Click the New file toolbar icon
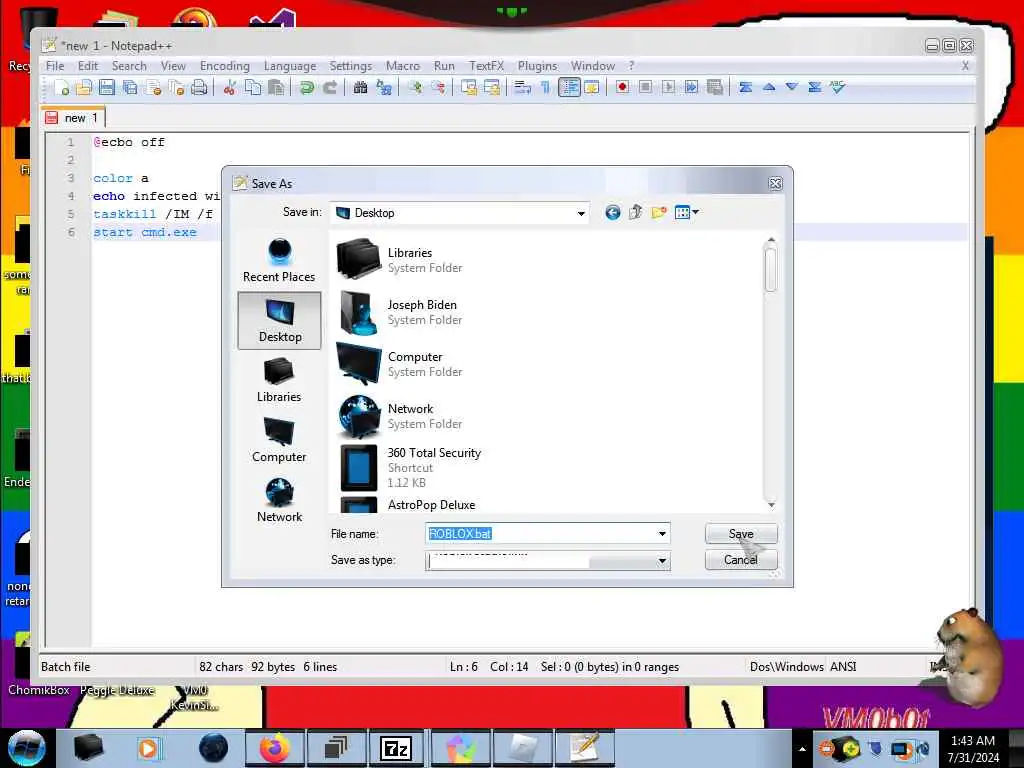Screen dimensions: 1024x768 tap(61, 88)
